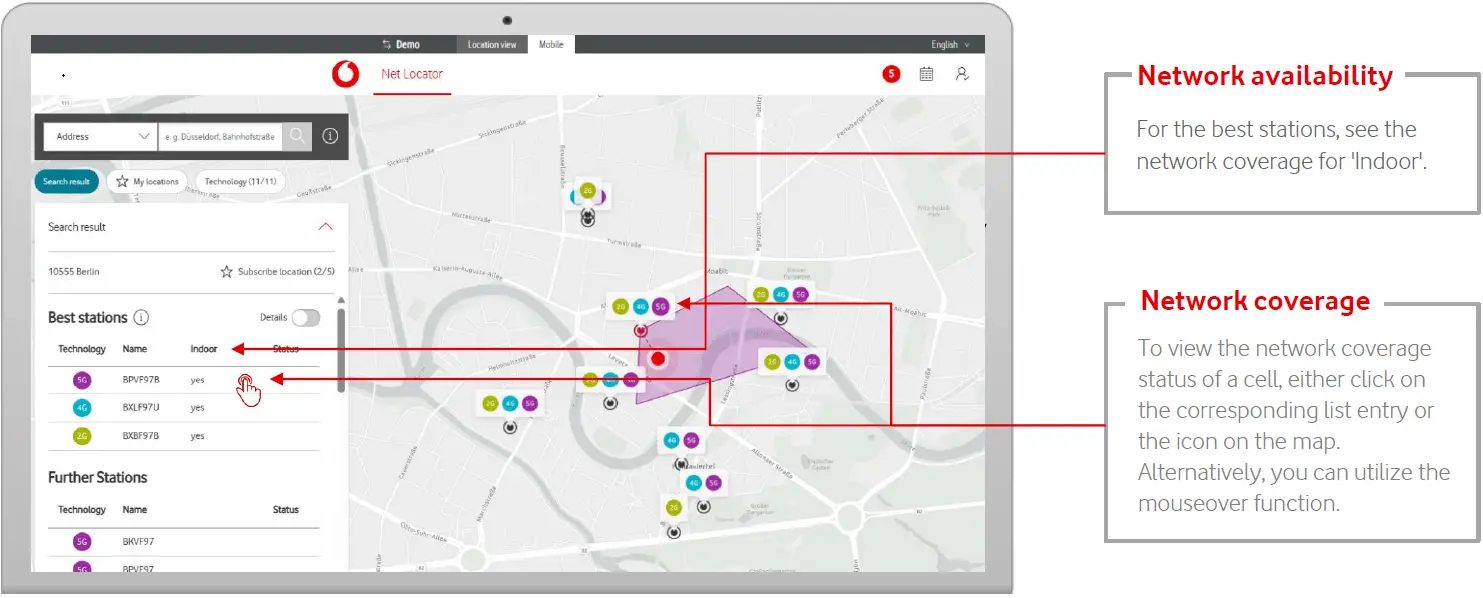Star Subscribe location (2/5)
This screenshot has height=598, width=1483.
[227, 272]
